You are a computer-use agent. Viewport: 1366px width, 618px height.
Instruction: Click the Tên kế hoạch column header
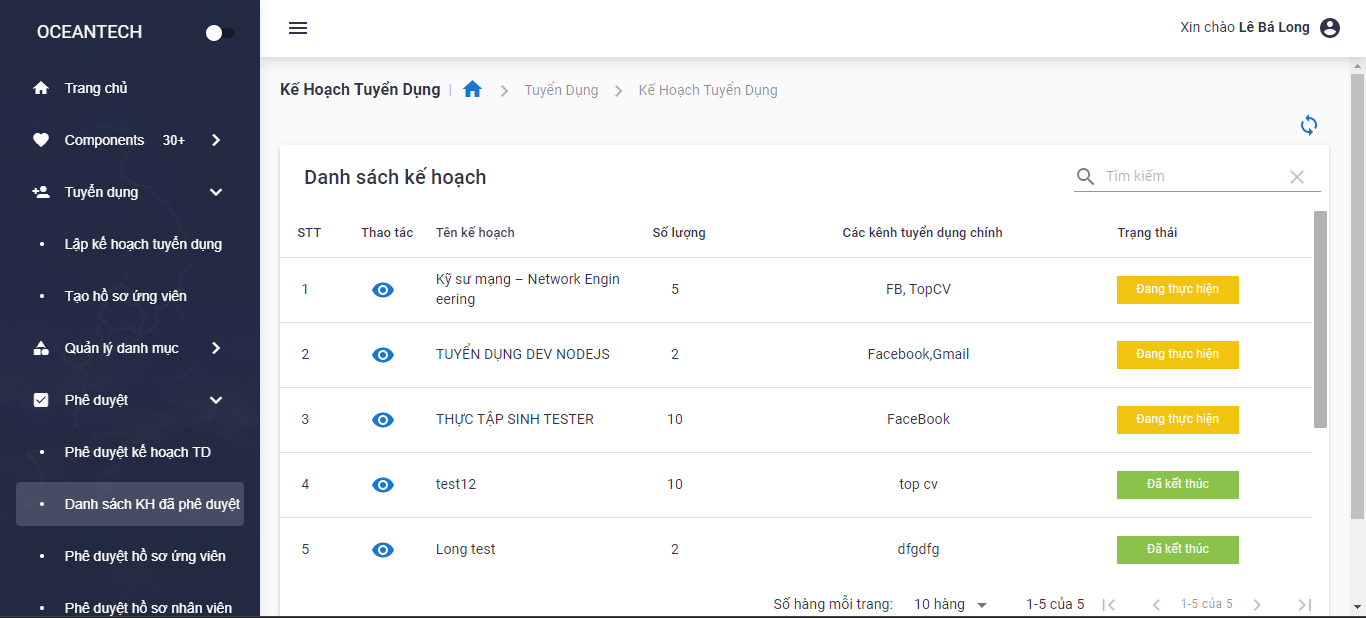[475, 233]
